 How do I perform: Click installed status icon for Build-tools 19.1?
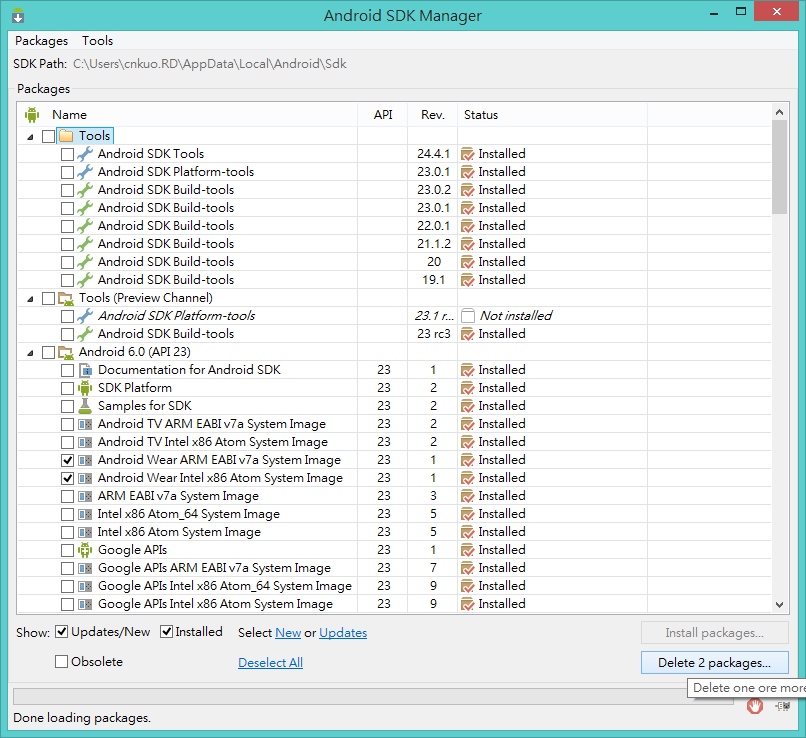(467, 280)
